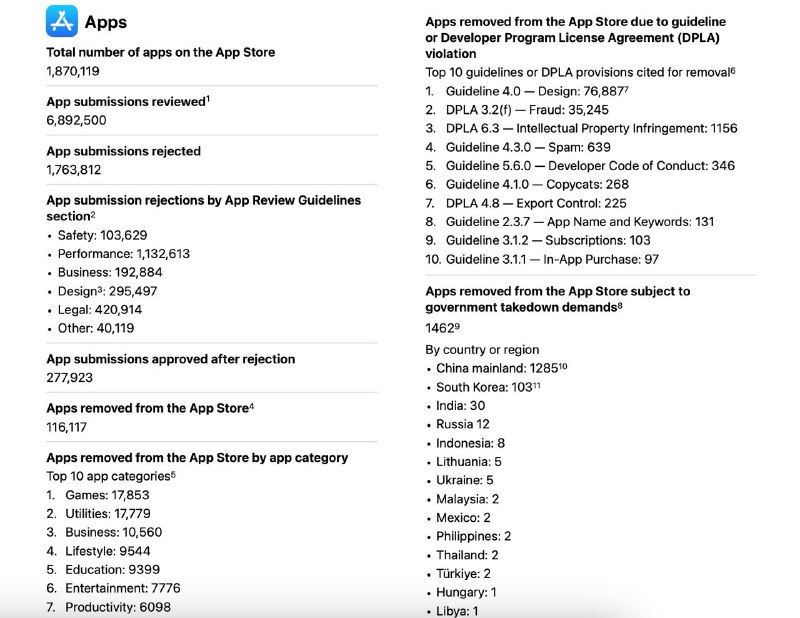
Task: Click 'DPLA 3.2(f) — Fraud: 35,245' item
Action: coord(517,110)
